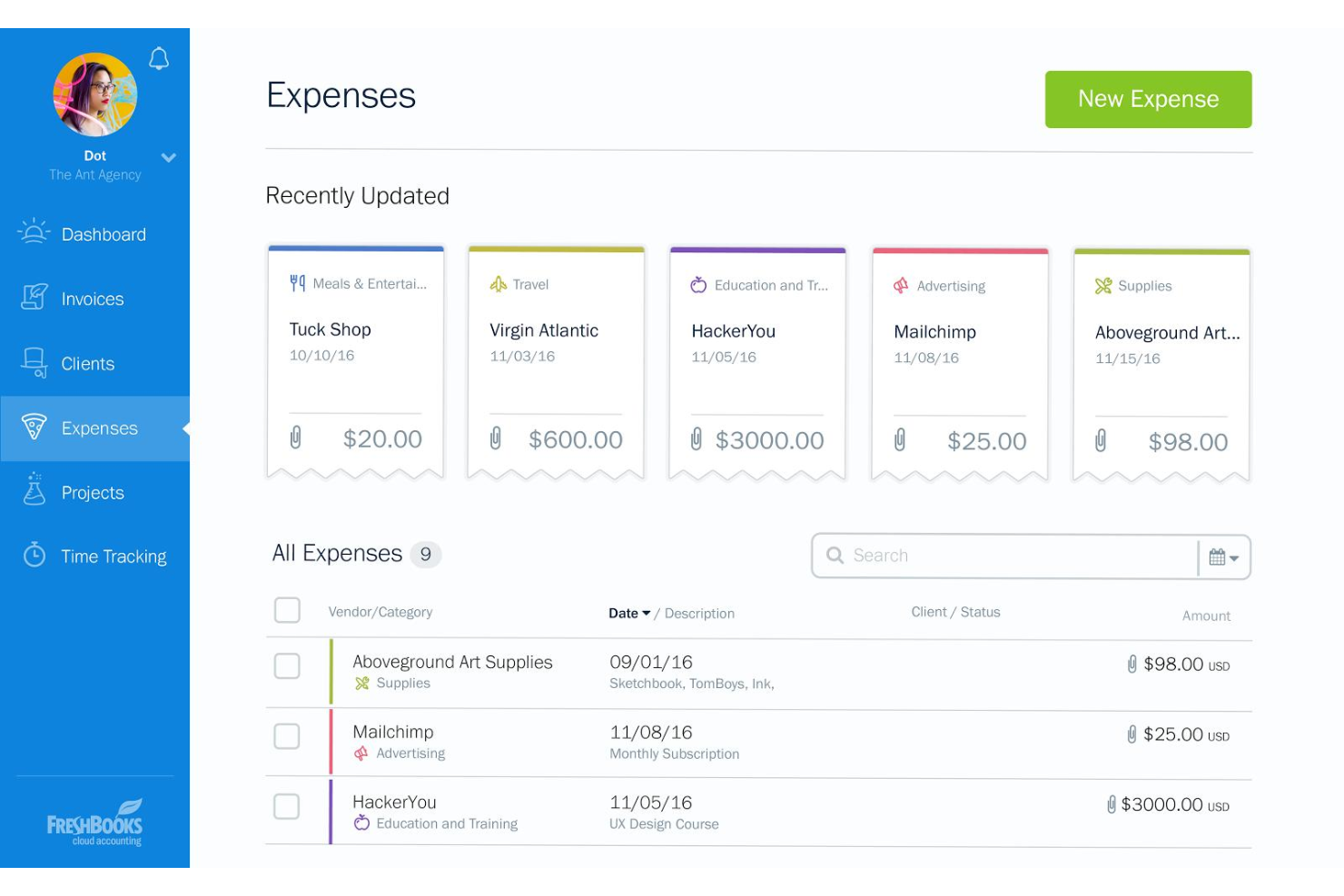Click the Supplies icon on the Aboveground card
The height and width of the screenshot is (896, 1344).
(x=1103, y=286)
